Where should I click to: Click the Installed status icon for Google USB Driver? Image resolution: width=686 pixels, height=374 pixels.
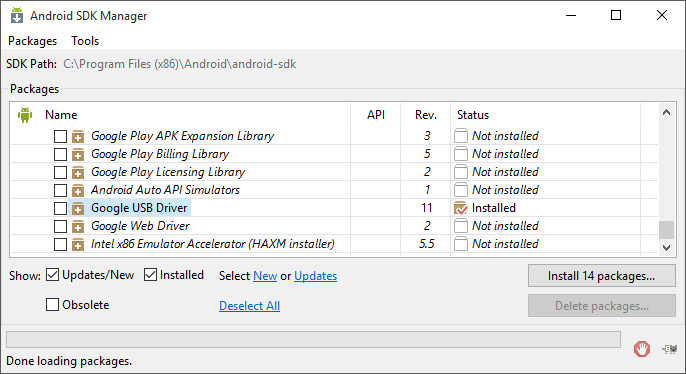(x=461, y=208)
